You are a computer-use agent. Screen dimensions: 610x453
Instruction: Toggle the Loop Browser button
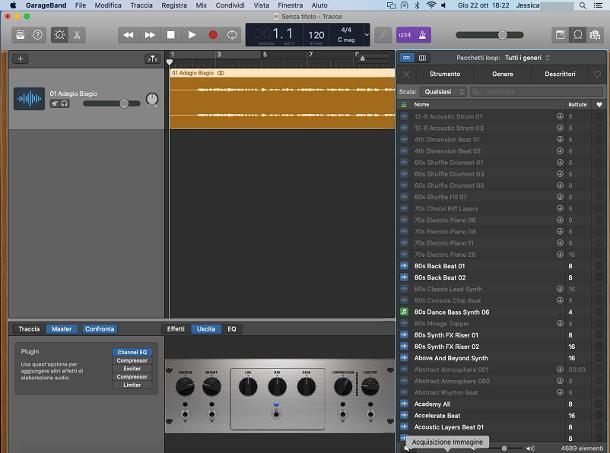pyautogui.click(x=578, y=35)
